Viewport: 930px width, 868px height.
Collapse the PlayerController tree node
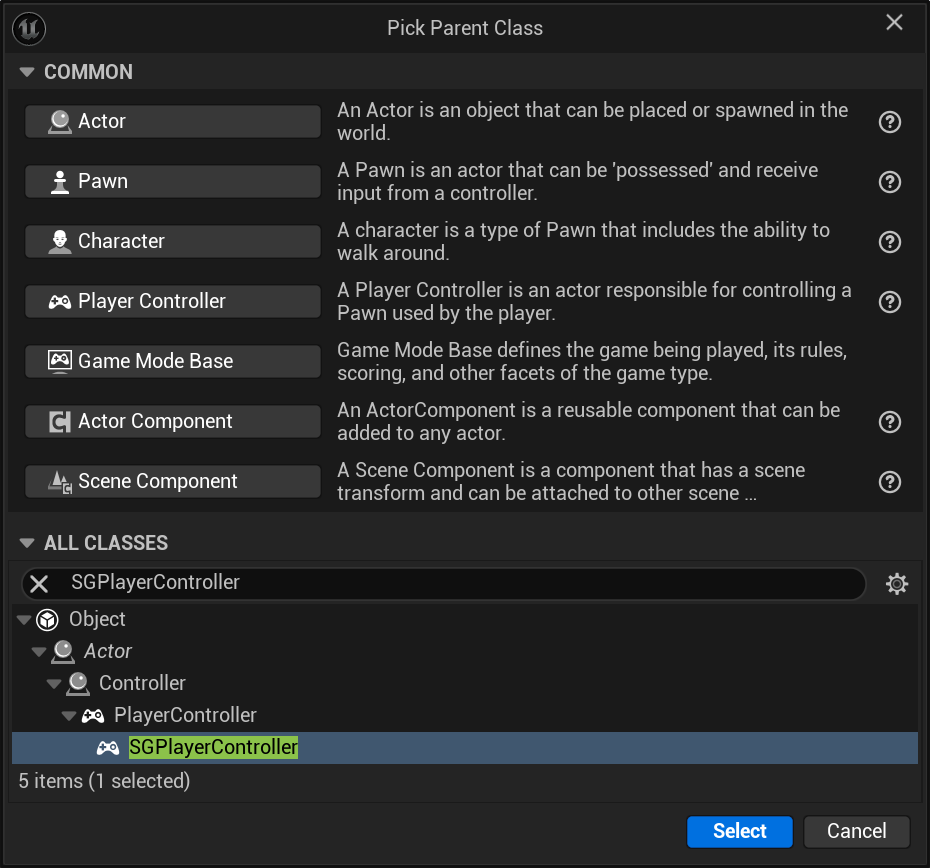tap(68, 715)
